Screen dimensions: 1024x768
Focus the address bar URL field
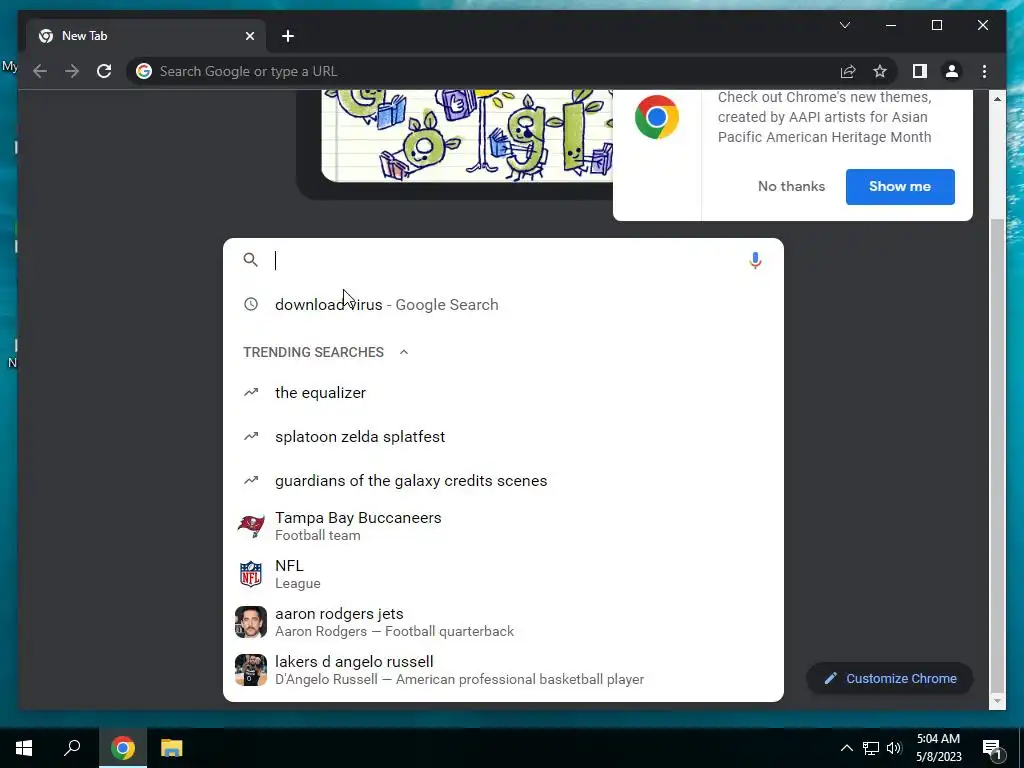point(483,71)
